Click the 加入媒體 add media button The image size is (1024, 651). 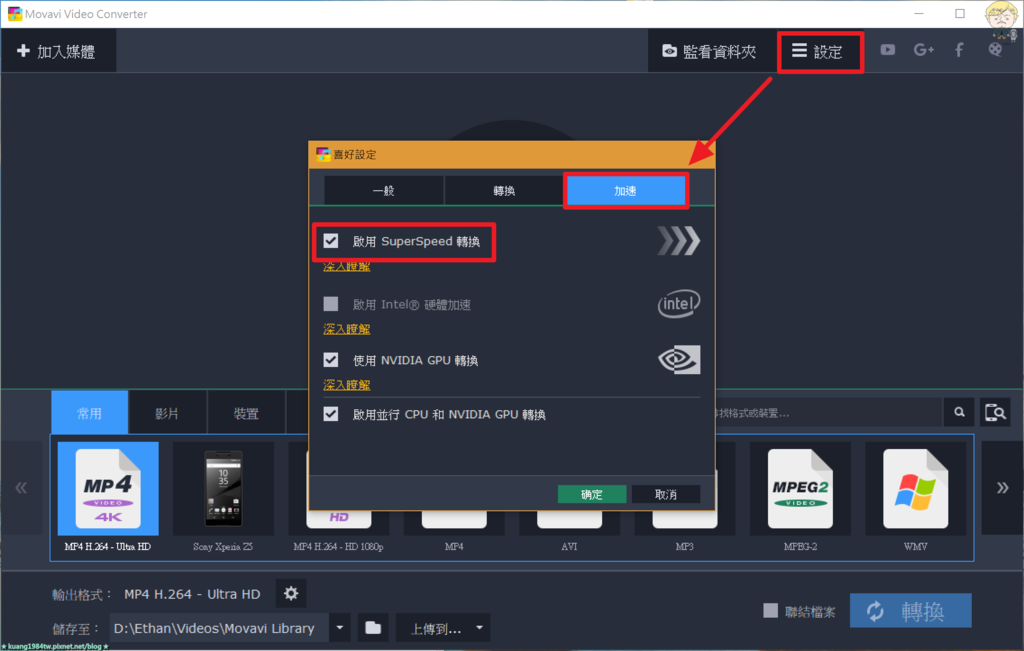pyautogui.click(x=57, y=51)
